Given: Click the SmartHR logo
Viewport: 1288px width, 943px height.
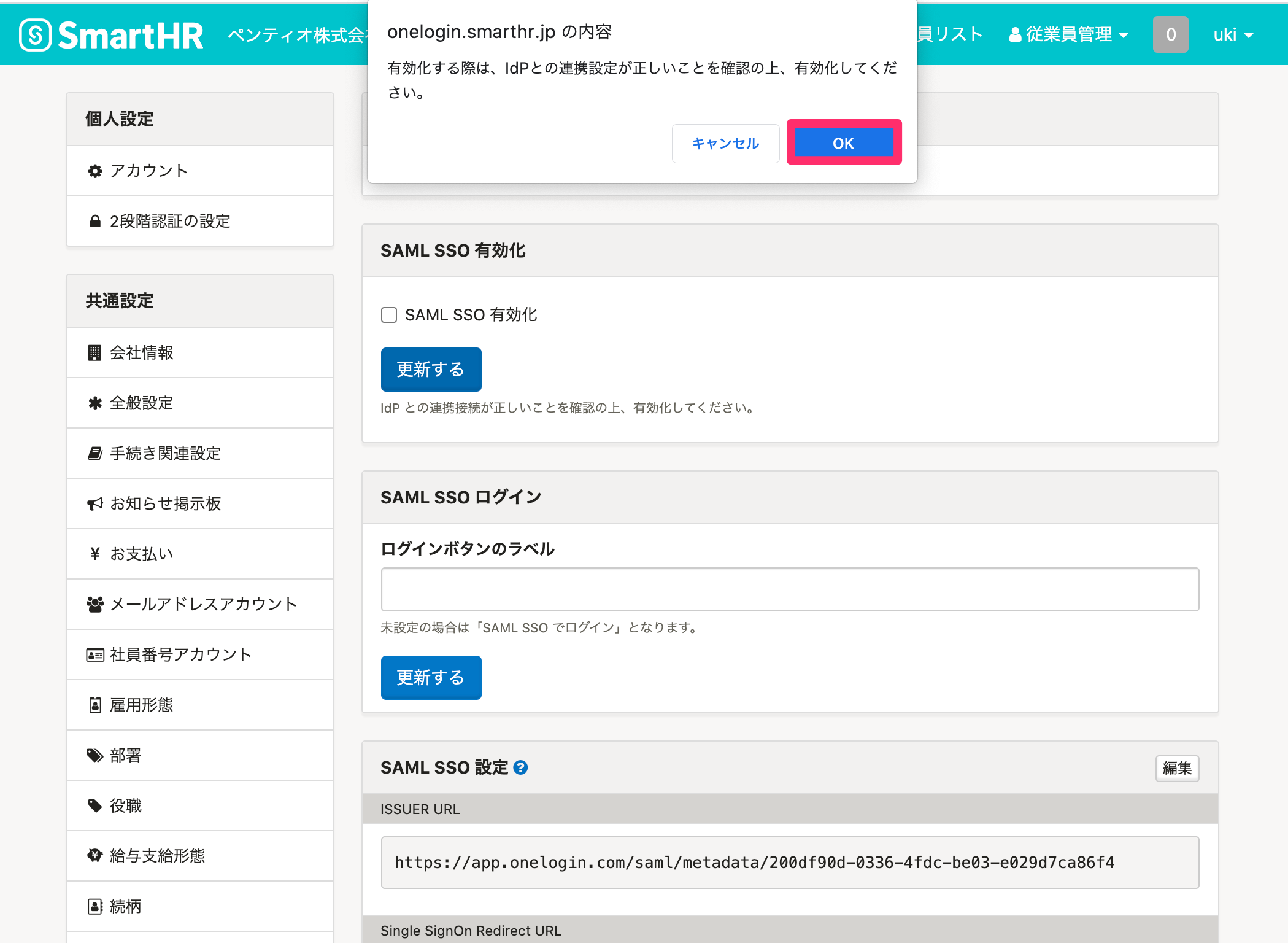Looking at the screenshot, I should pyautogui.click(x=111, y=35).
